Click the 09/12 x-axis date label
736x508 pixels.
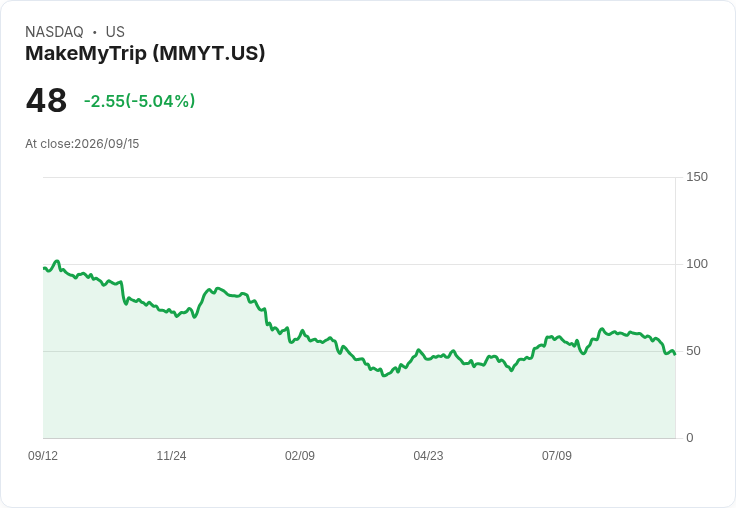point(43,455)
